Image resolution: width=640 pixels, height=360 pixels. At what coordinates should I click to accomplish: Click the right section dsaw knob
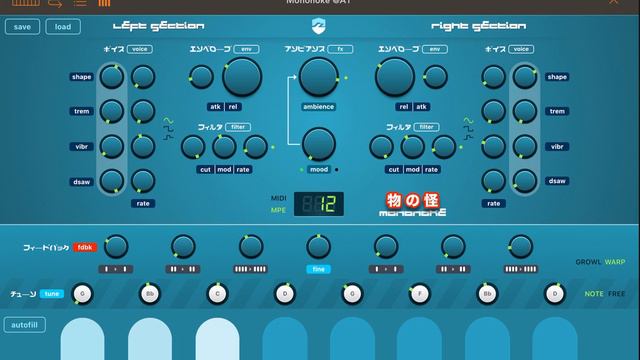click(524, 181)
